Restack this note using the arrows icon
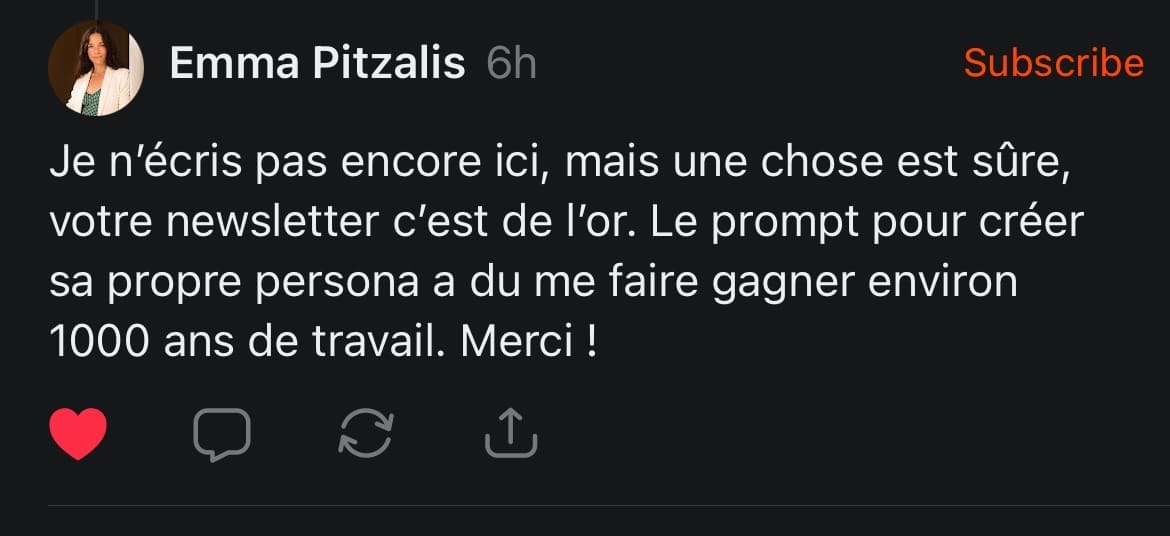Viewport: 1170px width, 536px height. pyautogui.click(x=366, y=433)
